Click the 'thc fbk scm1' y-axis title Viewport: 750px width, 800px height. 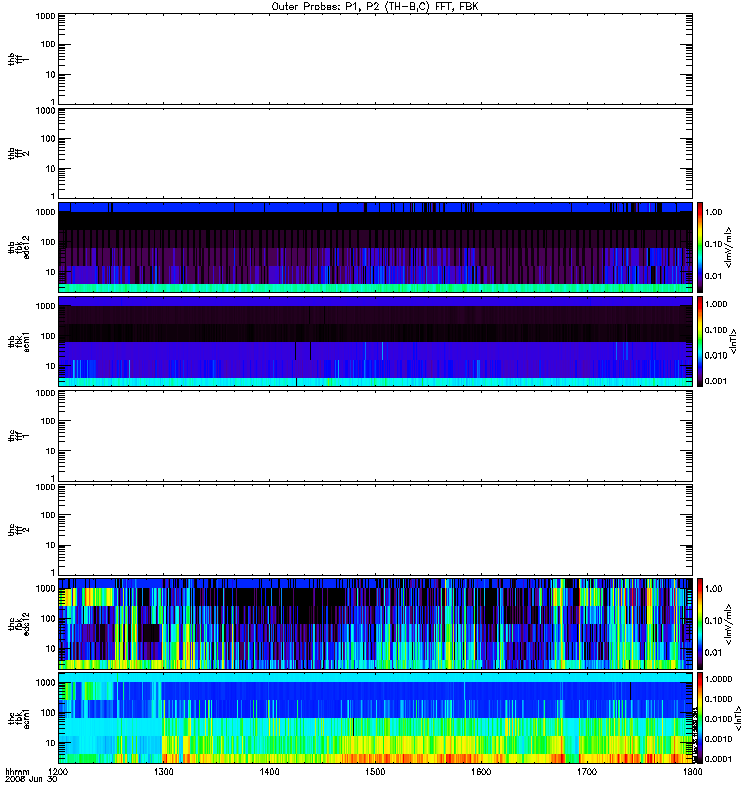[19, 718]
